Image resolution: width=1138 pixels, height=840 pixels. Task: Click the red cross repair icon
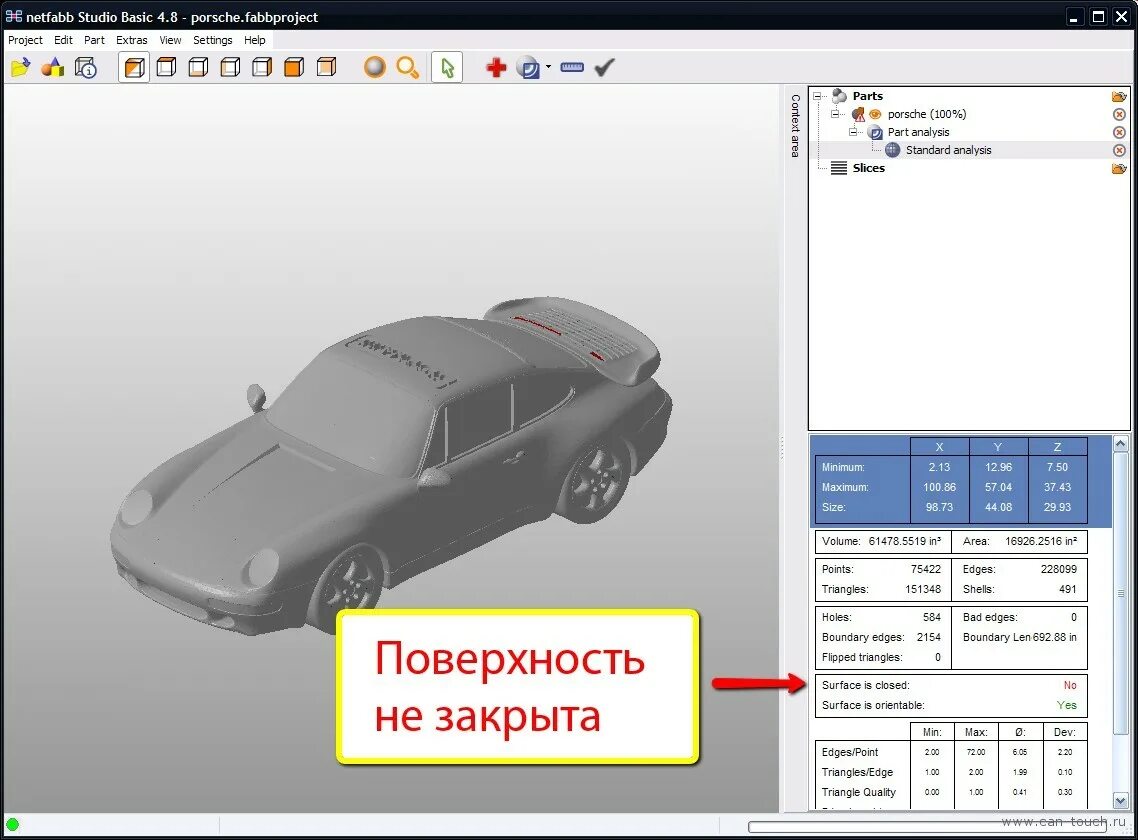tap(496, 68)
